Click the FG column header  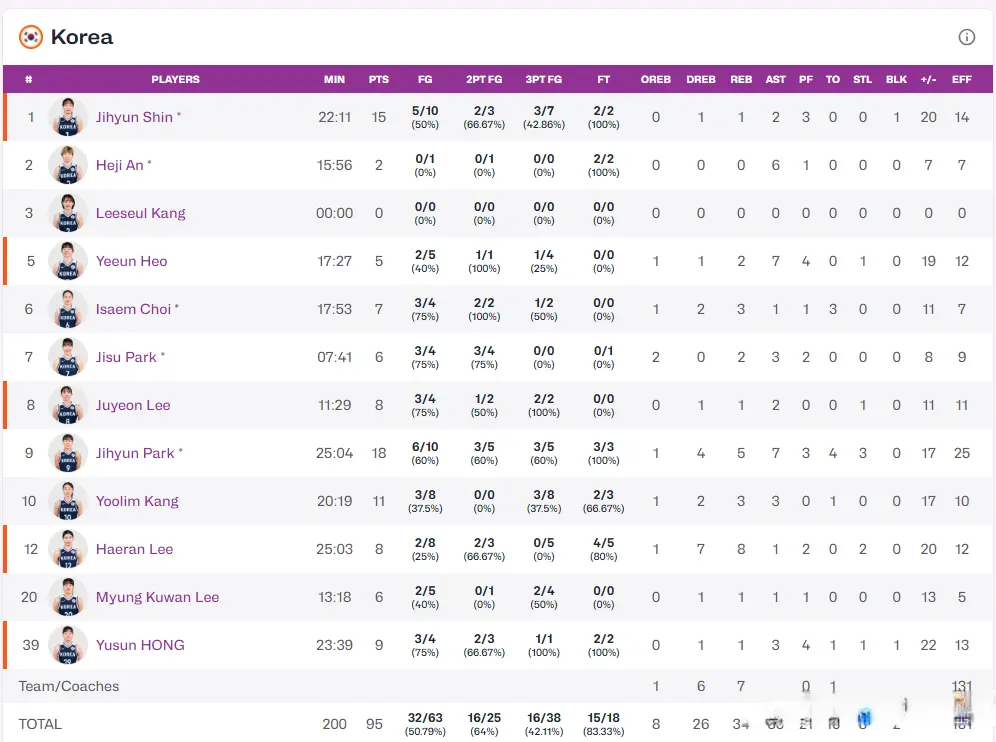click(x=425, y=79)
